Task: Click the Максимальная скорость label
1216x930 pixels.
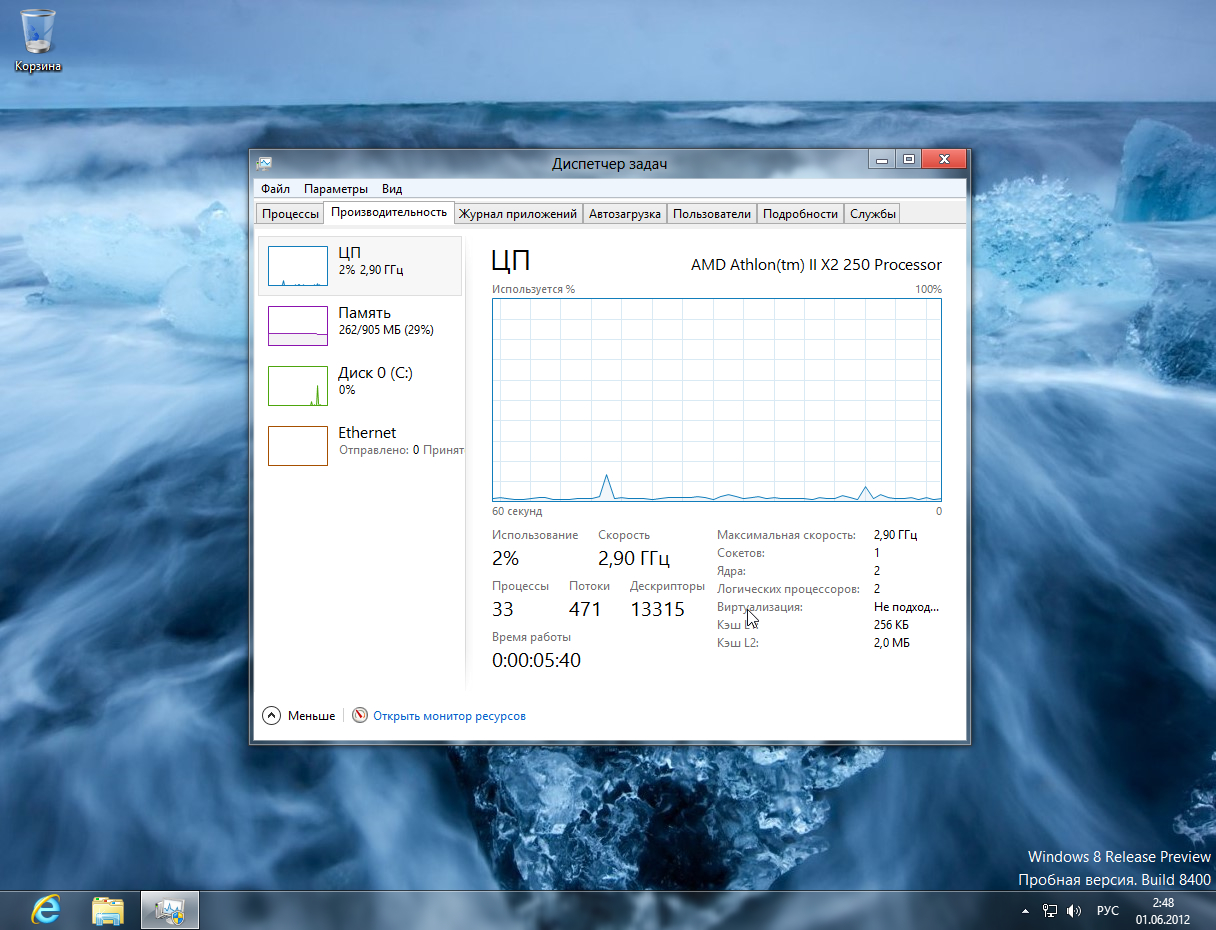Action: (x=787, y=535)
